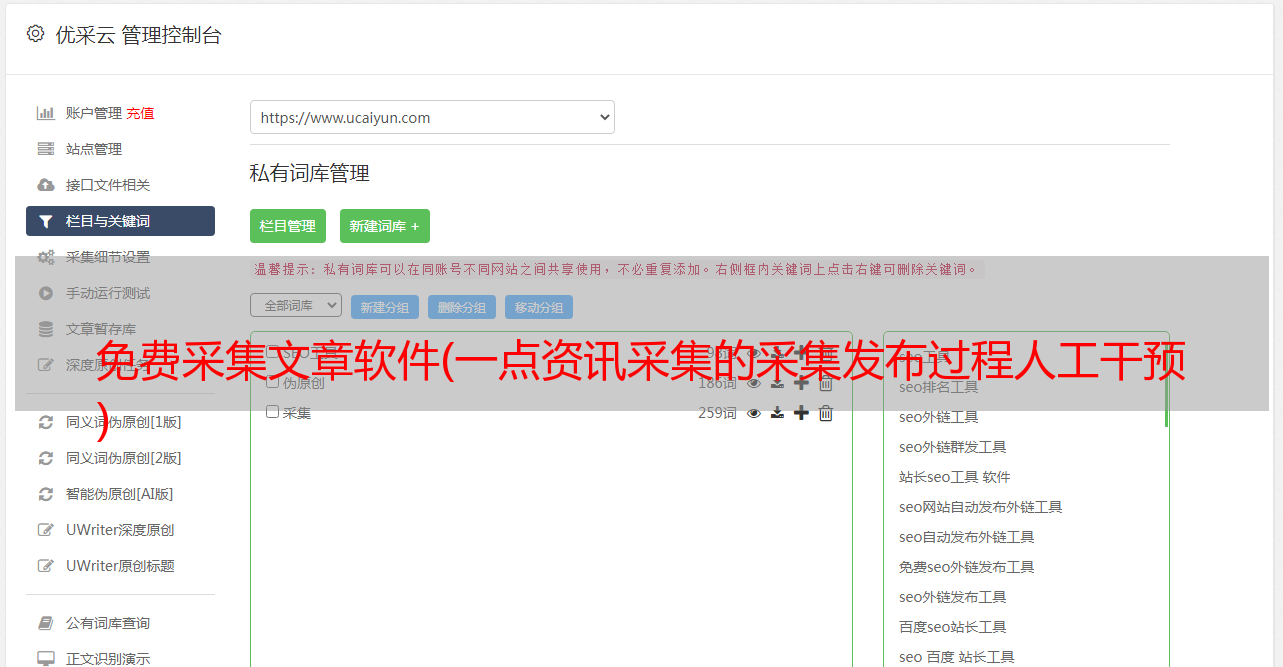The width and height of the screenshot is (1283, 667).
Task: Click the funnel icon of 栏目与关键词
Action: pyautogui.click(x=45, y=221)
